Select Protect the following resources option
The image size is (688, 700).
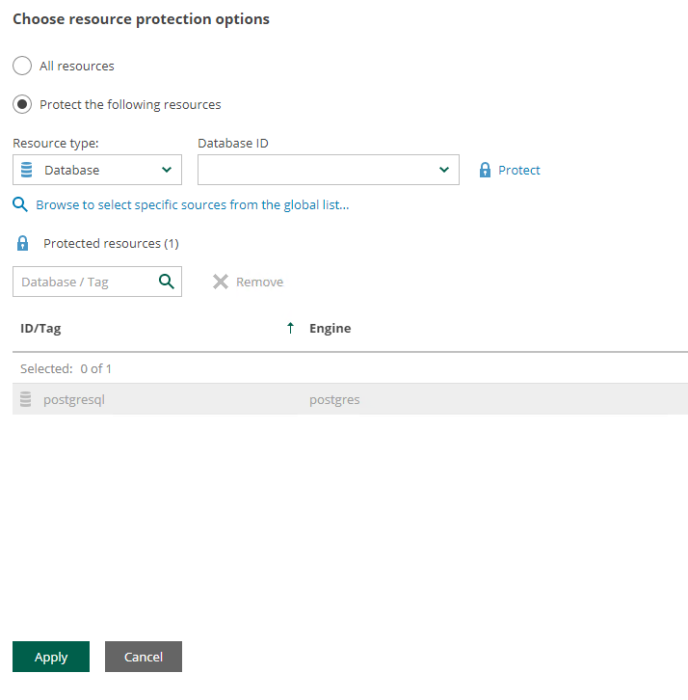[x=22, y=104]
